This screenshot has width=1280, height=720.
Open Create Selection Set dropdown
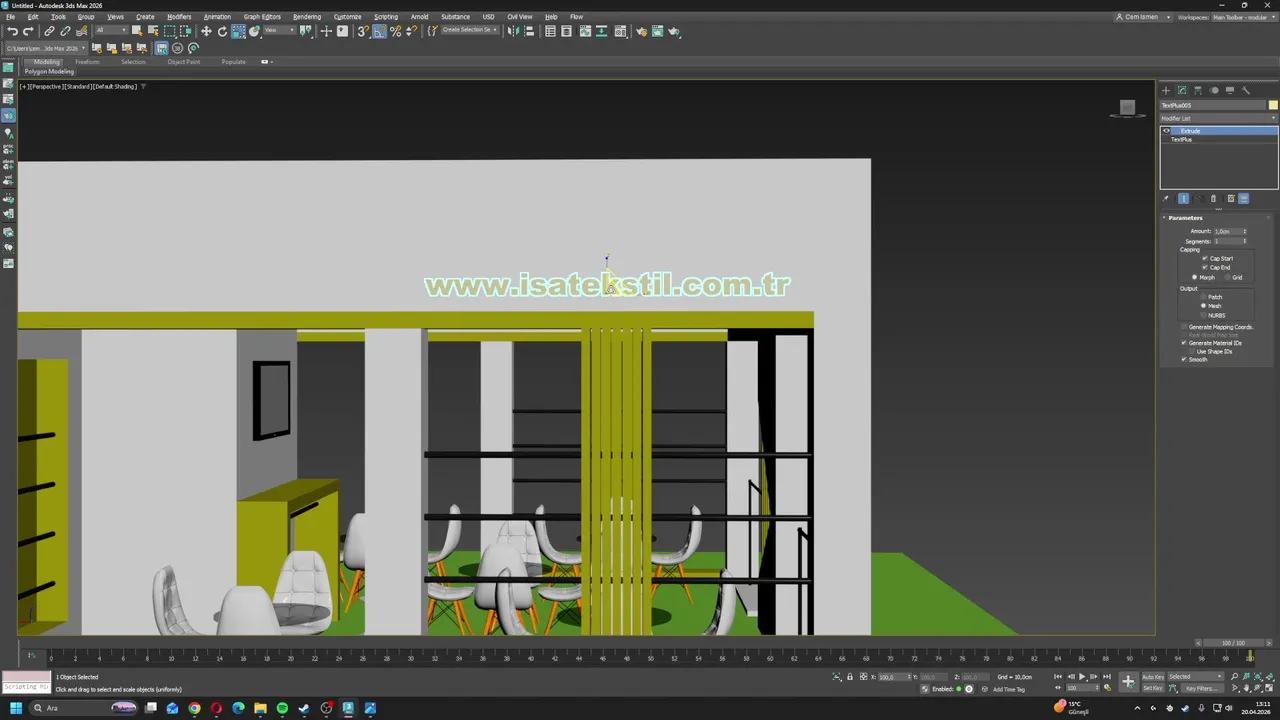point(470,31)
